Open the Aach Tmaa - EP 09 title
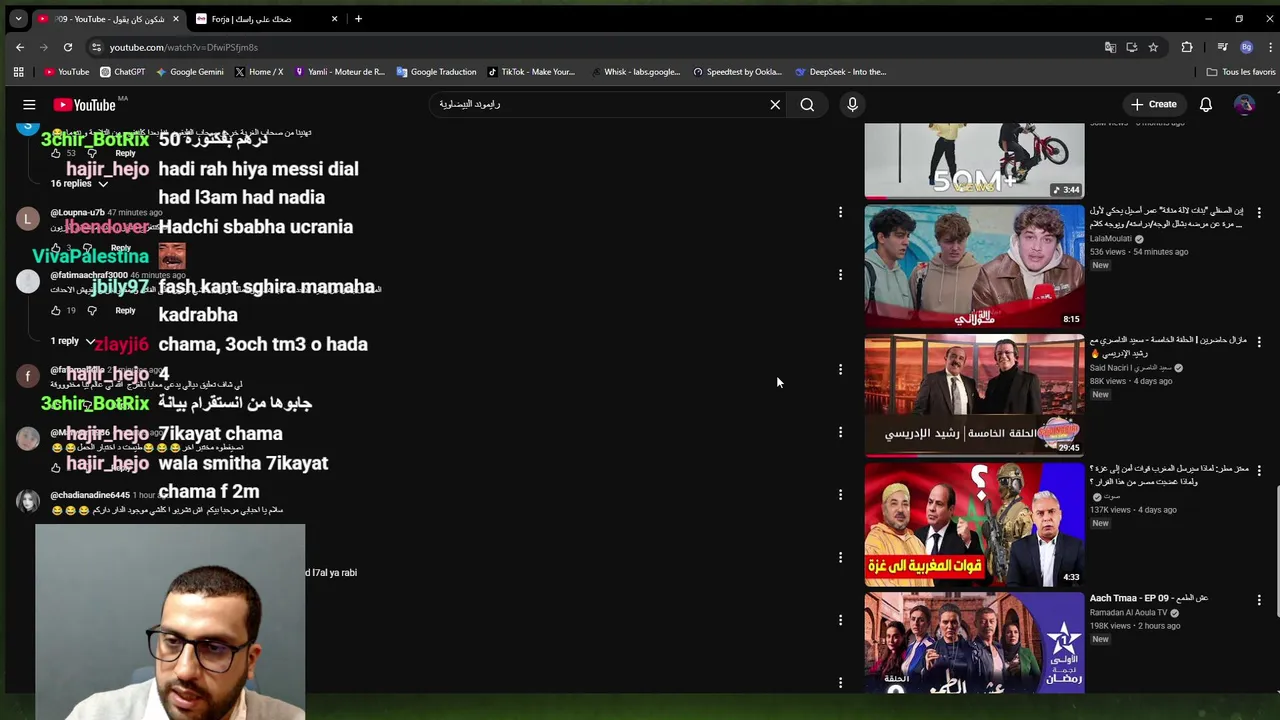The width and height of the screenshot is (1280, 720). click(1149, 598)
